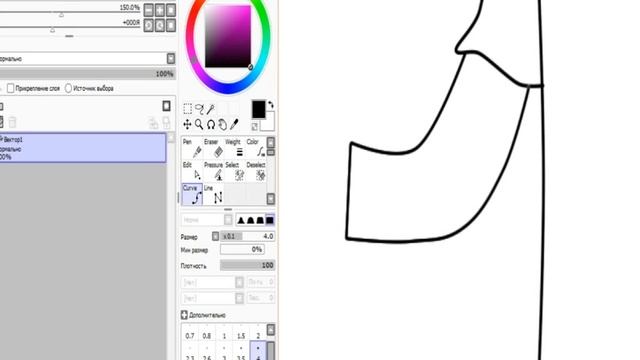Select the Hand pan tool
Image resolution: width=640 pixels, height=360 pixels.
222,124
